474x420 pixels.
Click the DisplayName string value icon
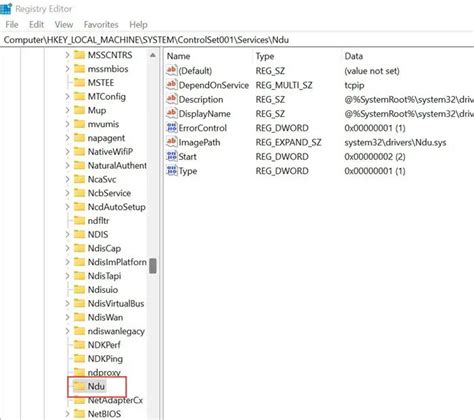click(x=171, y=113)
